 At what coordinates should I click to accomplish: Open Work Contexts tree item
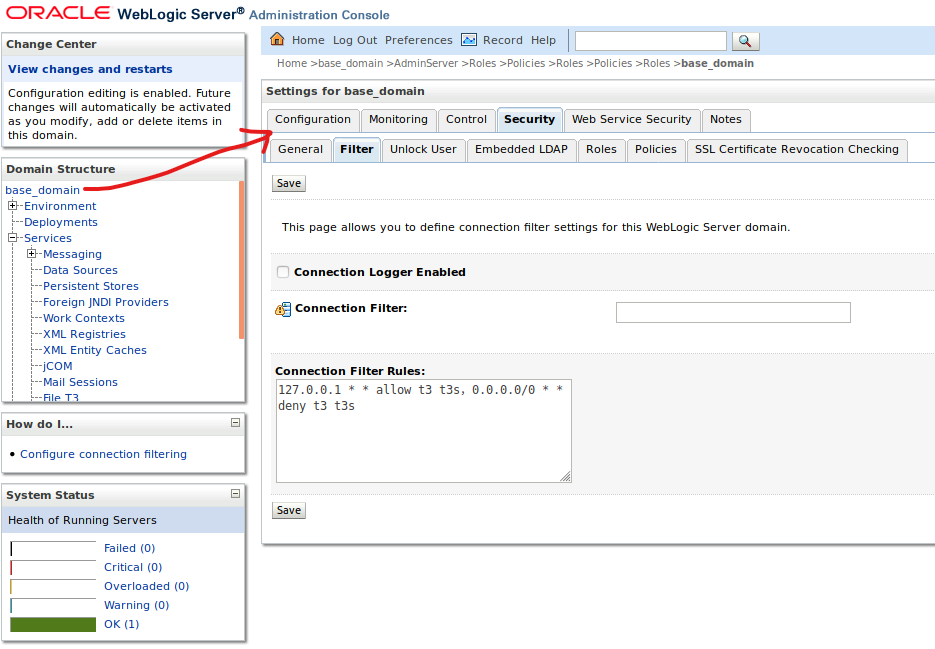pos(83,319)
